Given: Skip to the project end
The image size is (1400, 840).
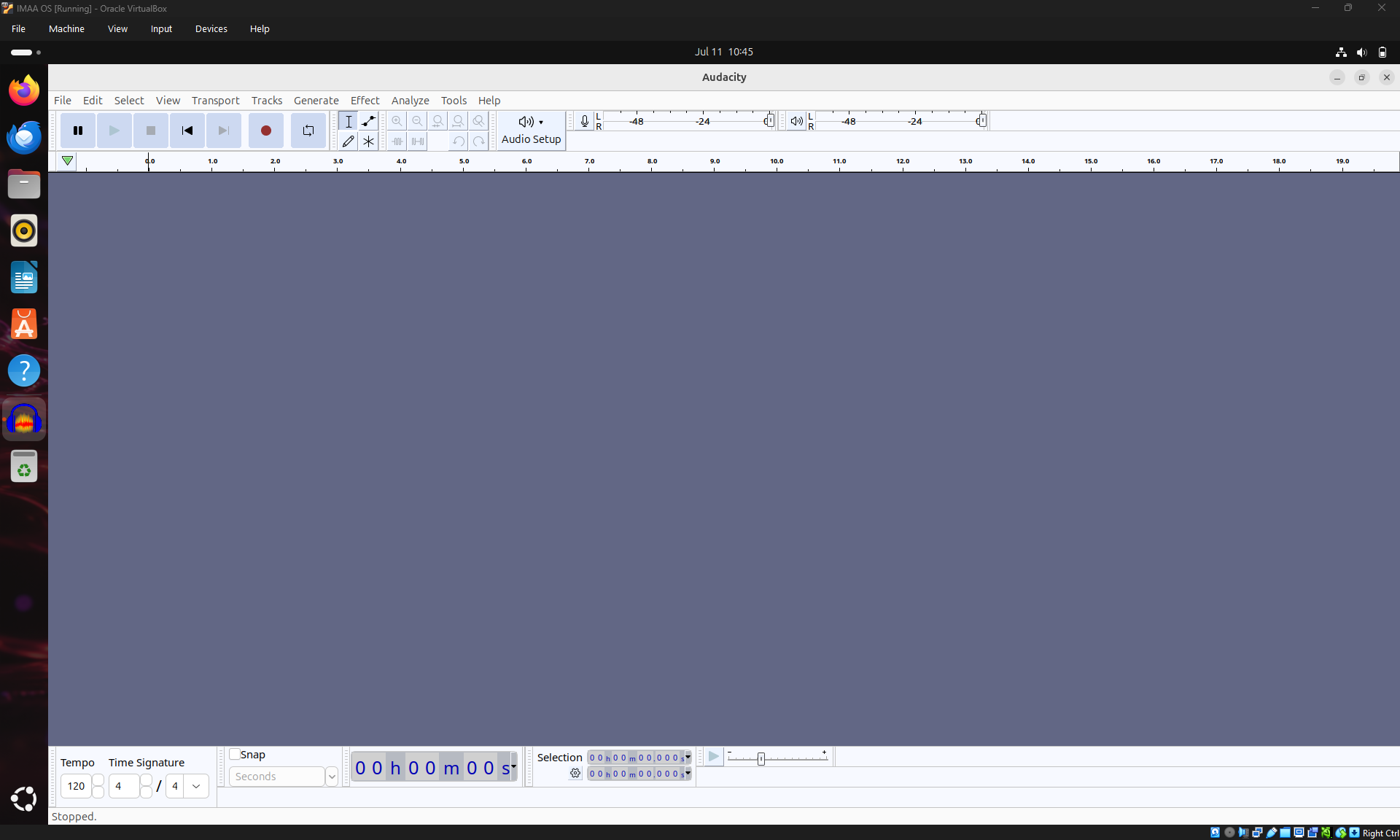Looking at the screenshot, I should click(224, 131).
